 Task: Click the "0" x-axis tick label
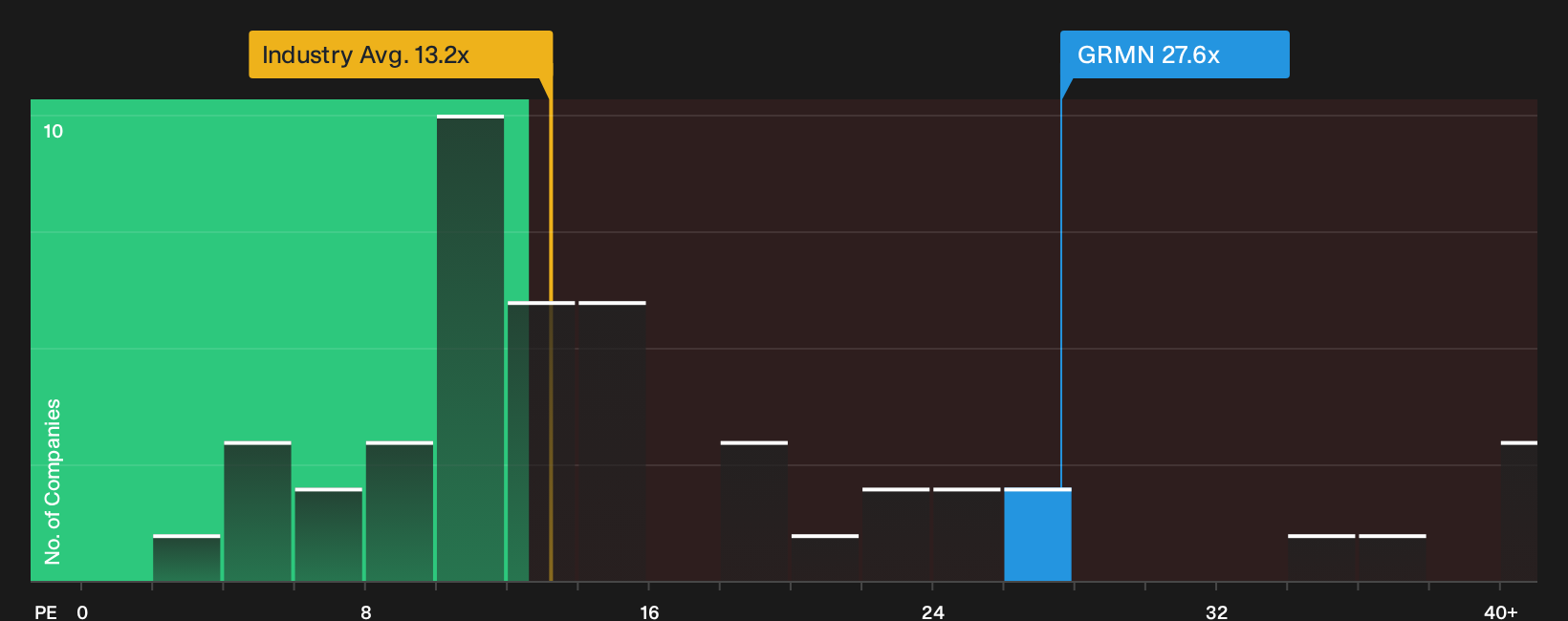(82, 611)
